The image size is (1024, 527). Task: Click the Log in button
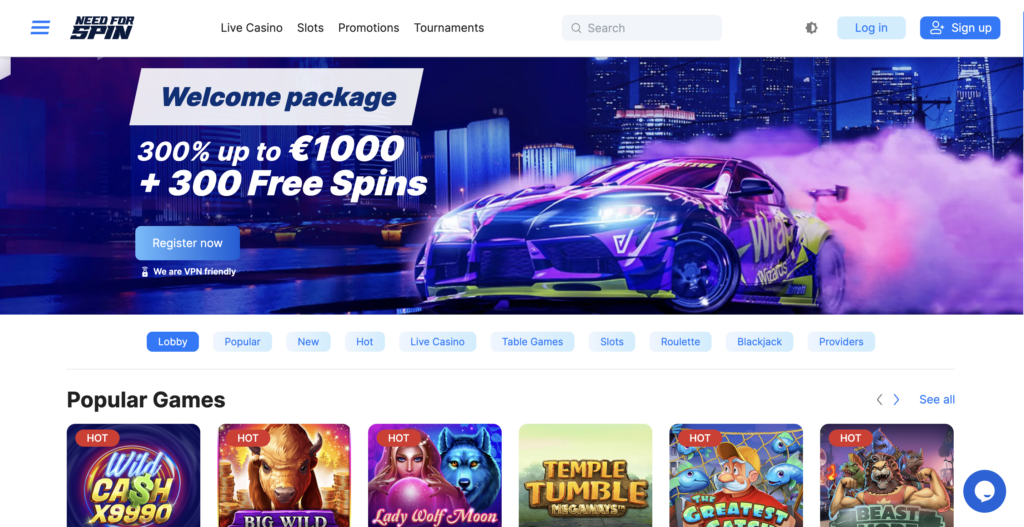[871, 28]
